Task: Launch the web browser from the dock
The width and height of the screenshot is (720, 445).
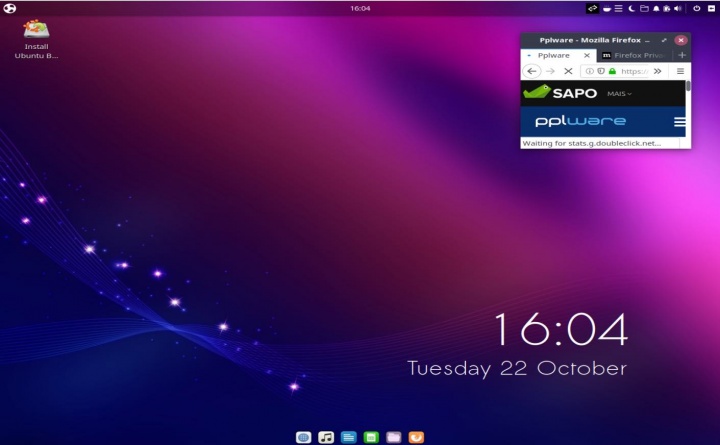Action: pyautogui.click(x=304, y=437)
